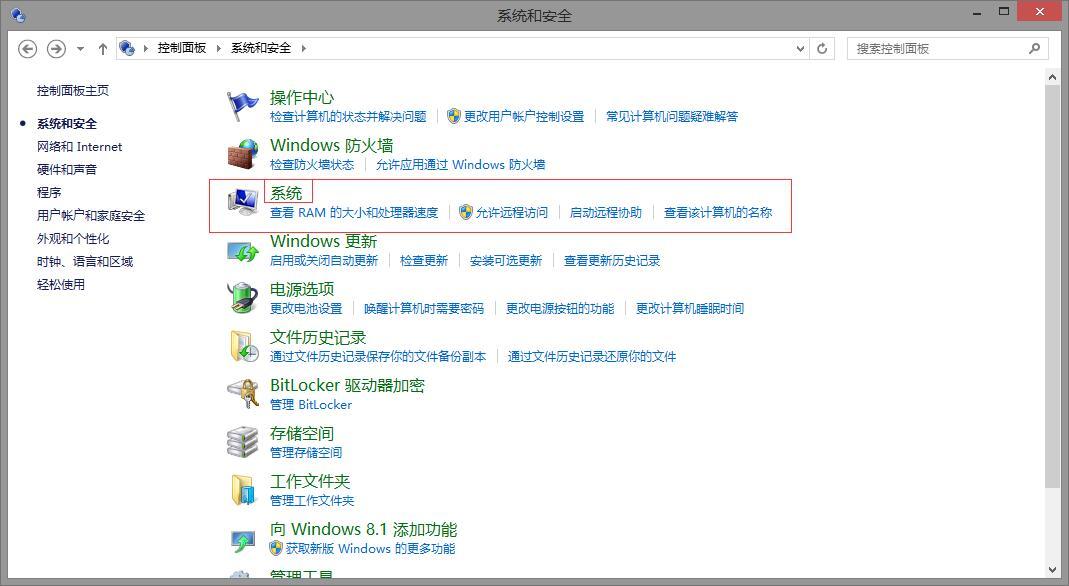Select the 工作文件夹 folder icon
Screen dimensions: 1069x586
click(x=243, y=488)
